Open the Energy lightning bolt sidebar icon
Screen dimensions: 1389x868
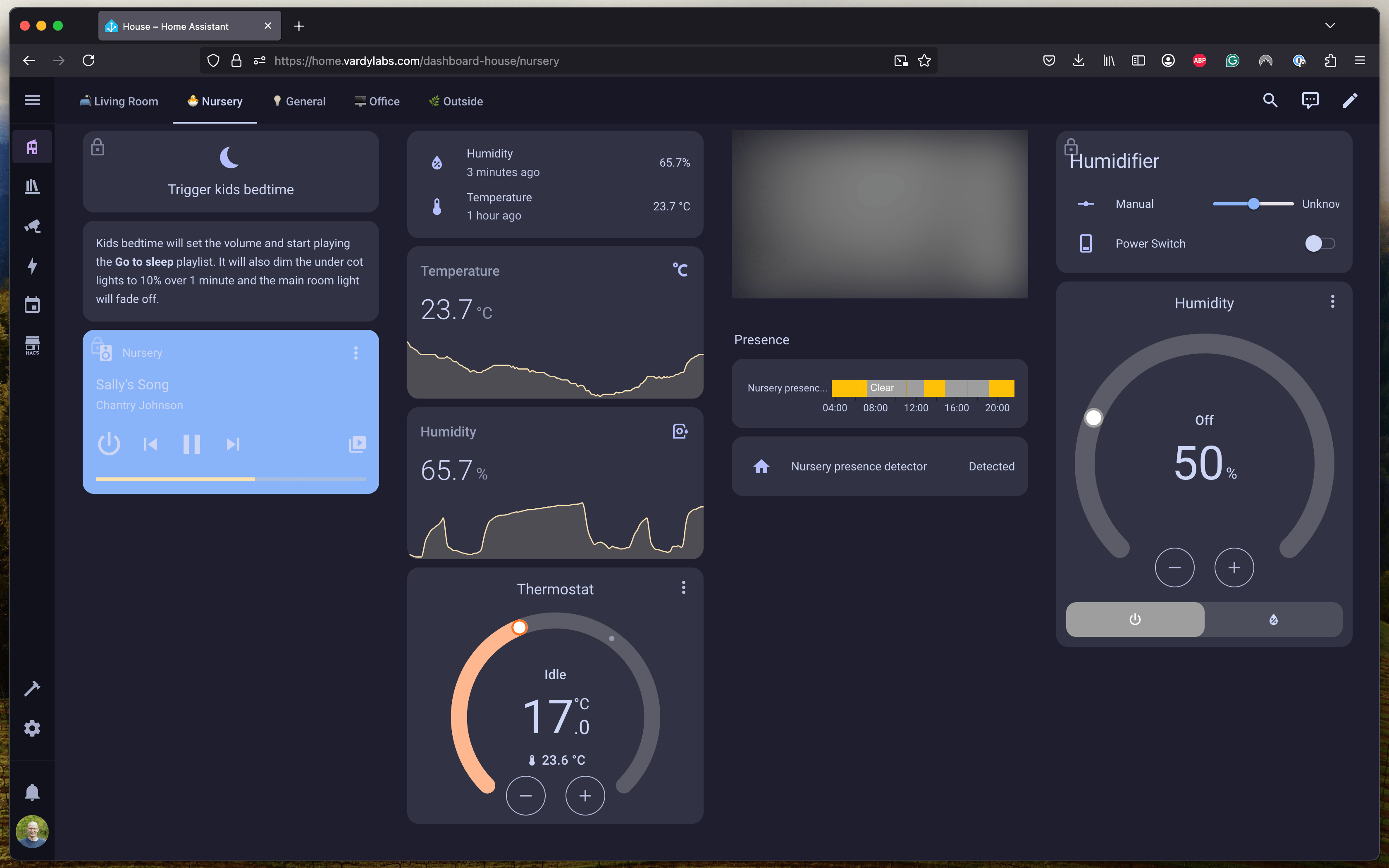32,265
